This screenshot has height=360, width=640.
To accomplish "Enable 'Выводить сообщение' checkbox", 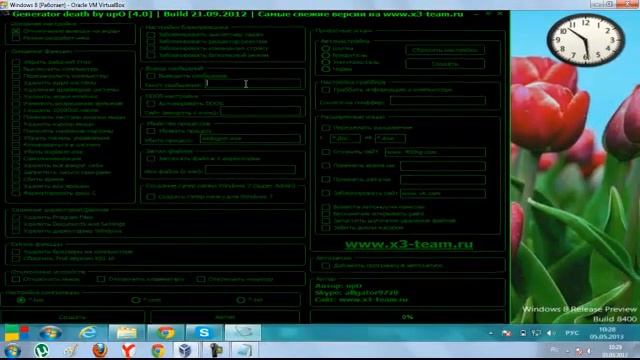I will 151,76.
